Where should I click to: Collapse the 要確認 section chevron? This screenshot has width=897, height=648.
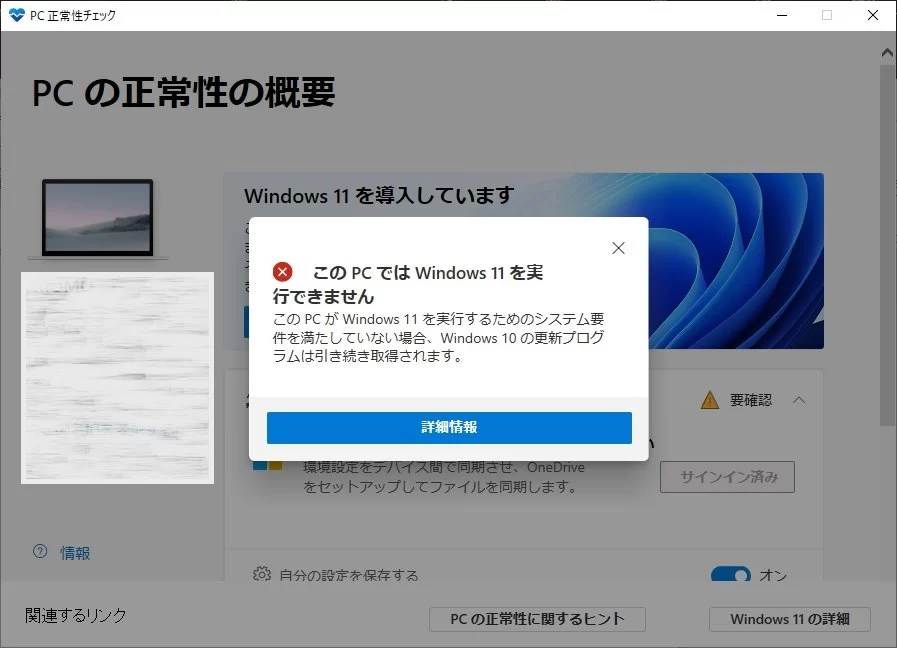[x=799, y=400]
